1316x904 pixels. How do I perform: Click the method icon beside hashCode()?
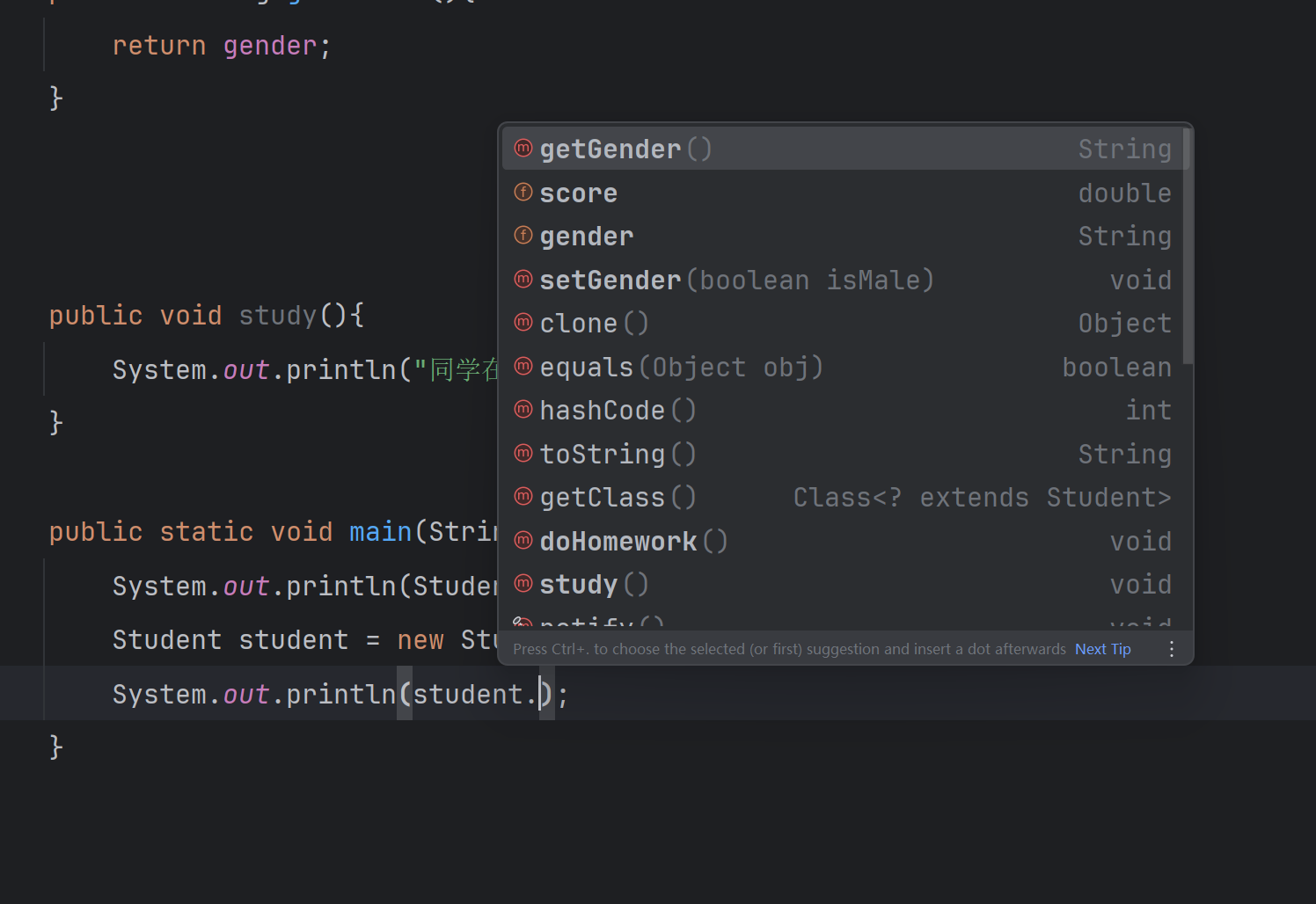523,409
